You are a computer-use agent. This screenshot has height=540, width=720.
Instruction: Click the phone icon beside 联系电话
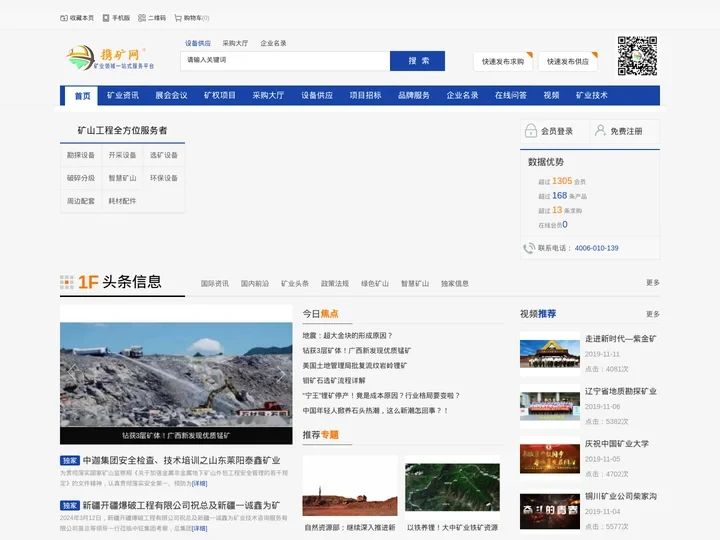[529, 248]
